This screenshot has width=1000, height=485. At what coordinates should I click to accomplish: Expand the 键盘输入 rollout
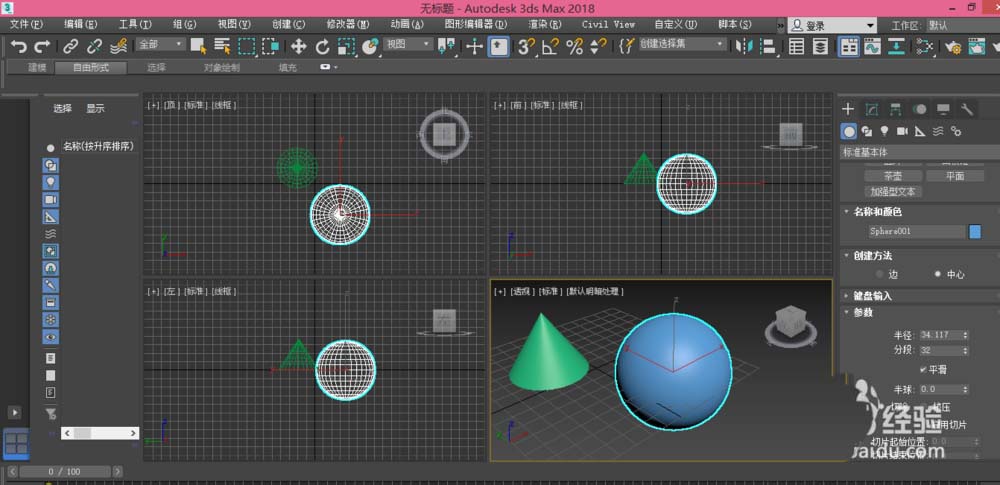click(872, 296)
